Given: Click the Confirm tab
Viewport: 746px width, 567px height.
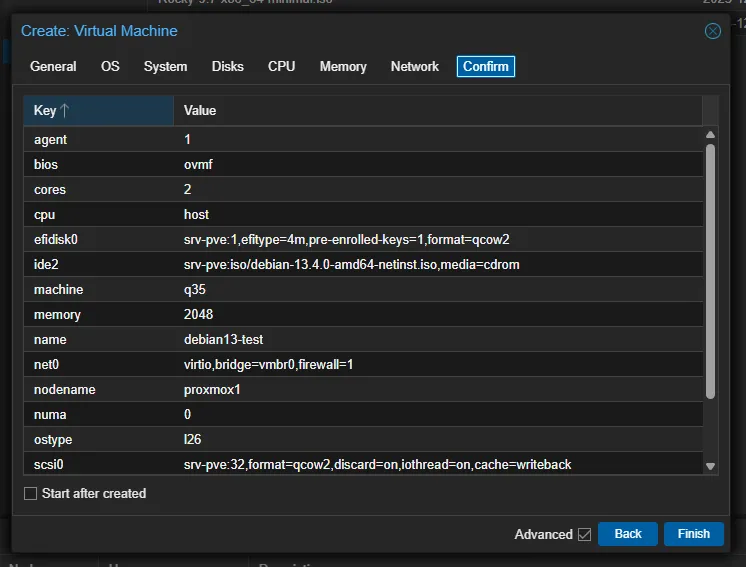Looking at the screenshot, I should click(x=486, y=67).
